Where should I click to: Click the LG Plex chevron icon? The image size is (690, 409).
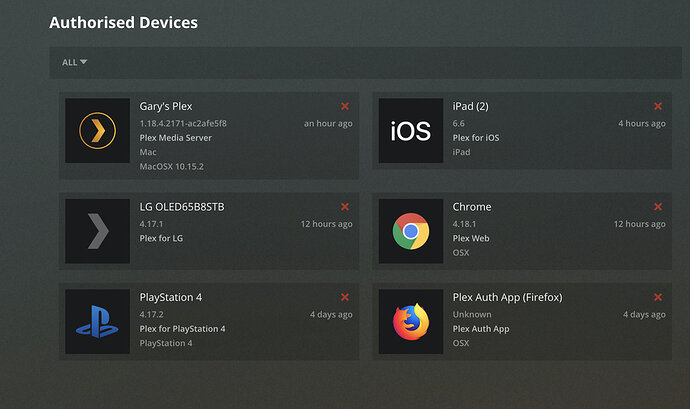tap(97, 231)
